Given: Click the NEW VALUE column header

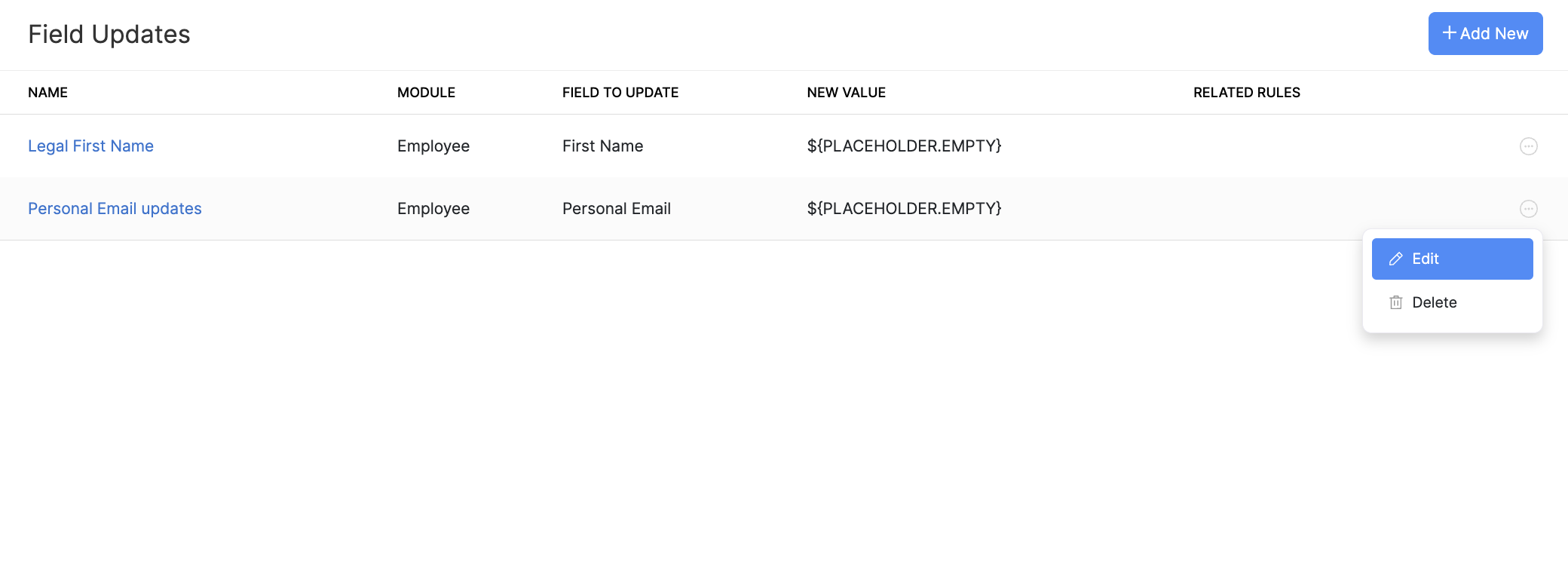Looking at the screenshot, I should tap(846, 93).
